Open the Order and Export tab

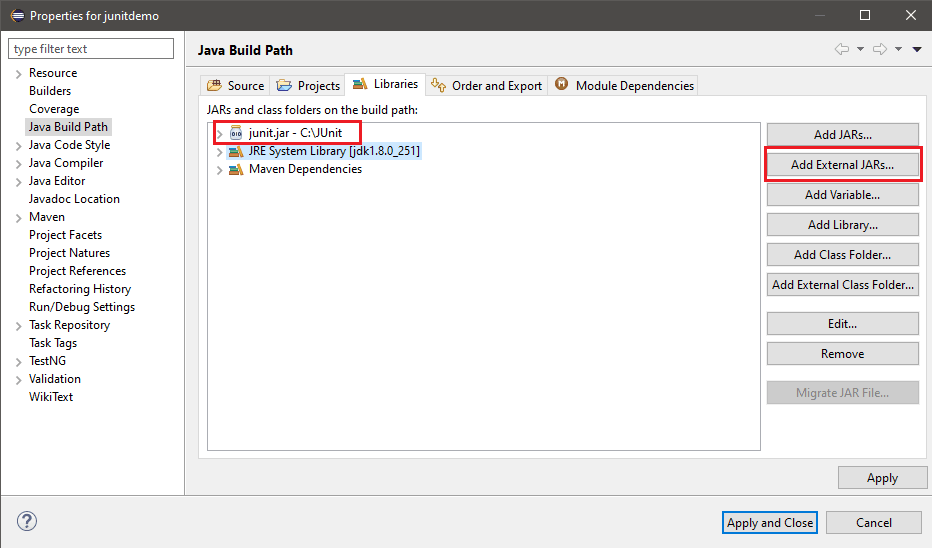tap(487, 86)
